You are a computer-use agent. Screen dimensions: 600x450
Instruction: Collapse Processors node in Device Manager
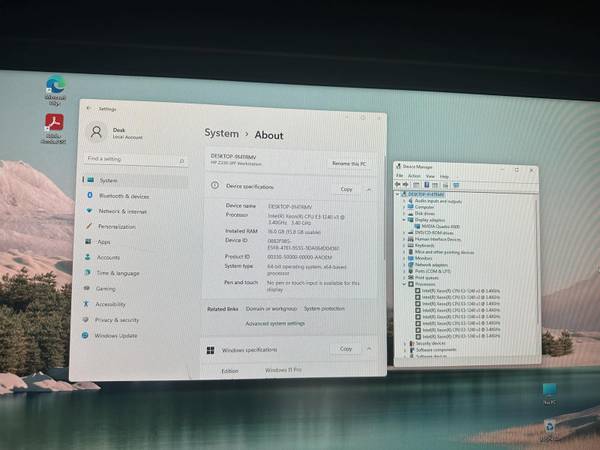click(x=404, y=283)
